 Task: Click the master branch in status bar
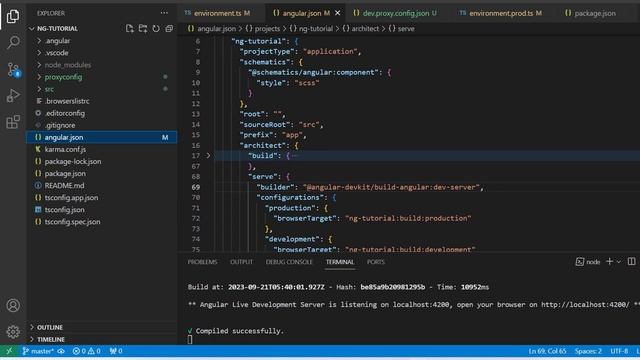coord(38,351)
